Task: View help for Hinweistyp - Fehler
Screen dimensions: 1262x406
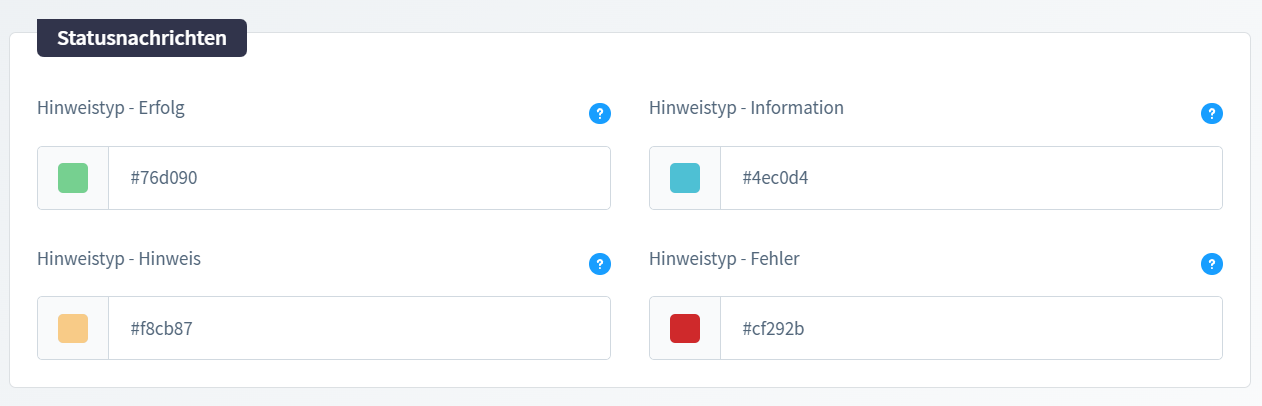Action: 1212,264
